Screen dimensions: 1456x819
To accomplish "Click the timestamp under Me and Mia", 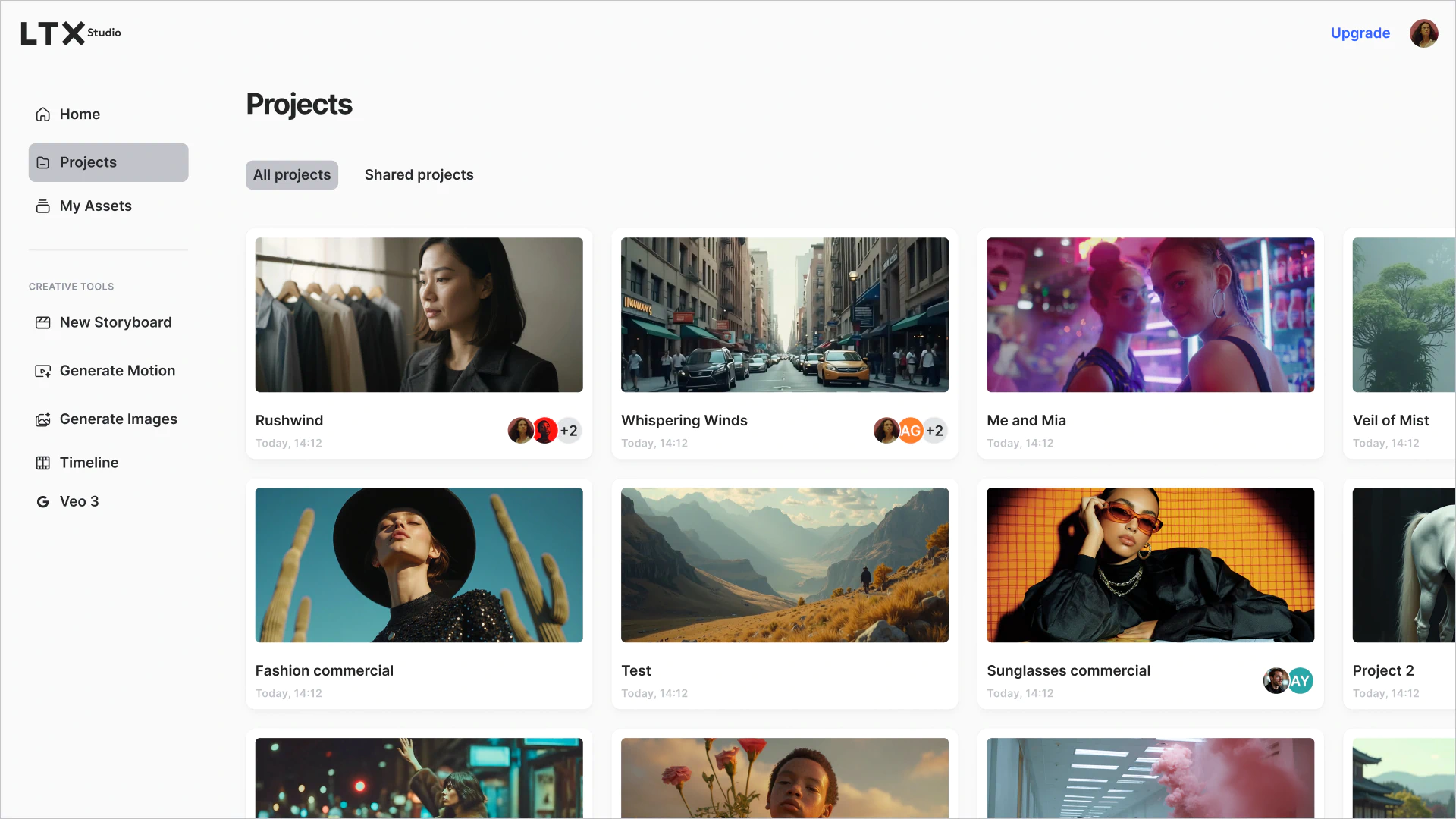I will point(1020,444).
